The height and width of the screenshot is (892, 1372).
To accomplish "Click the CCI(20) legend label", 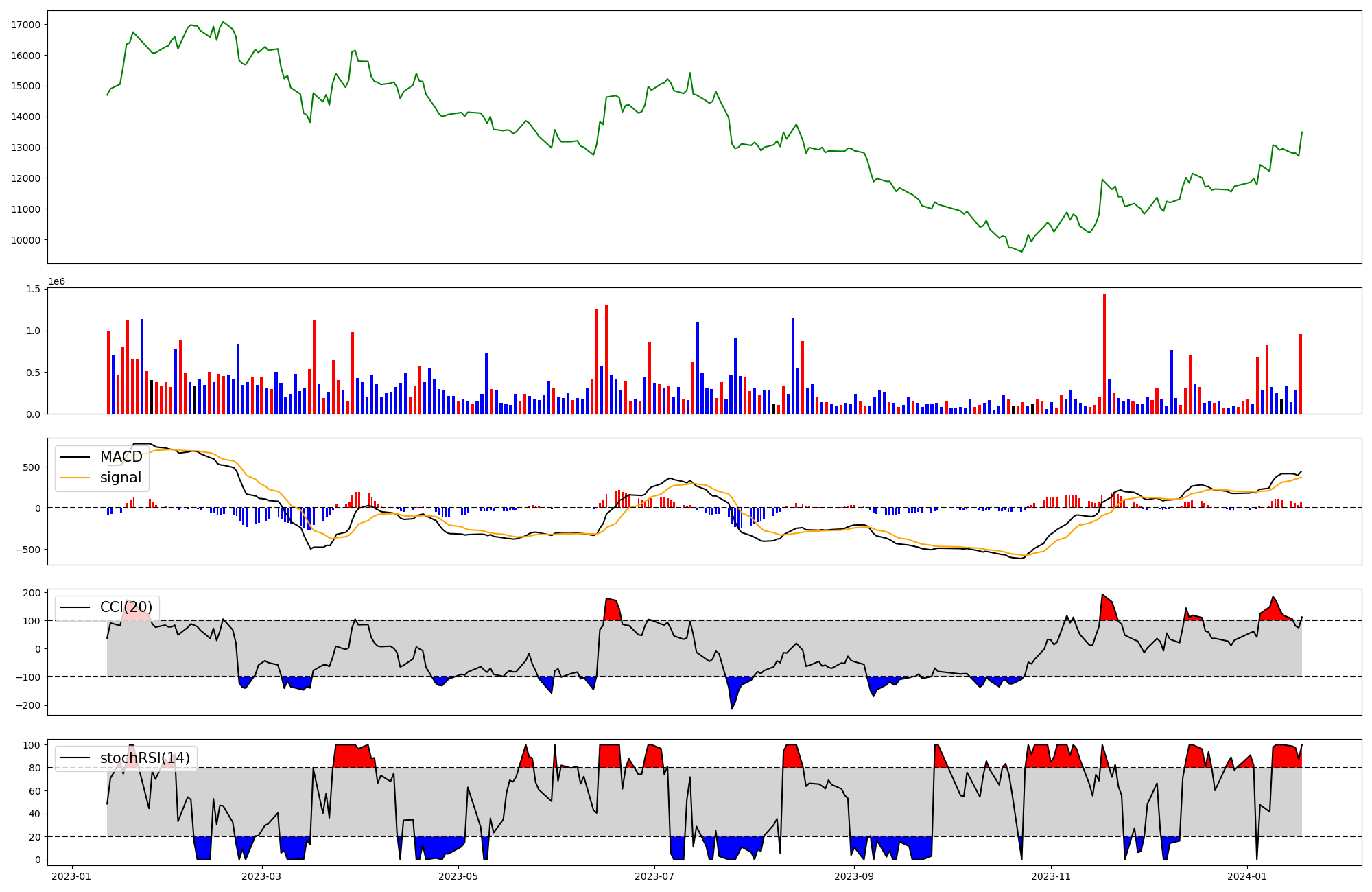I will (x=126, y=607).
